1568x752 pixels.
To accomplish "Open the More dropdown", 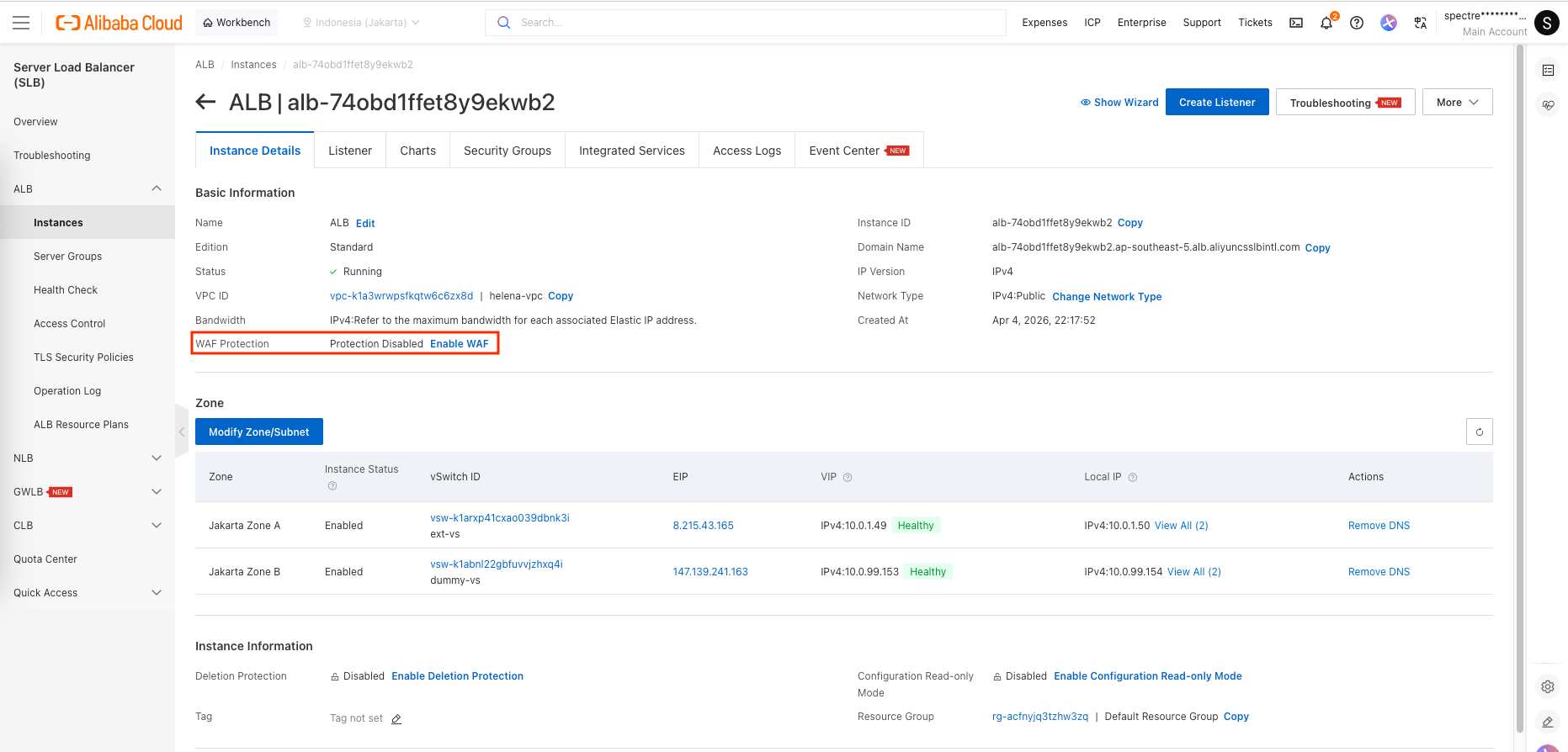I will [1457, 102].
